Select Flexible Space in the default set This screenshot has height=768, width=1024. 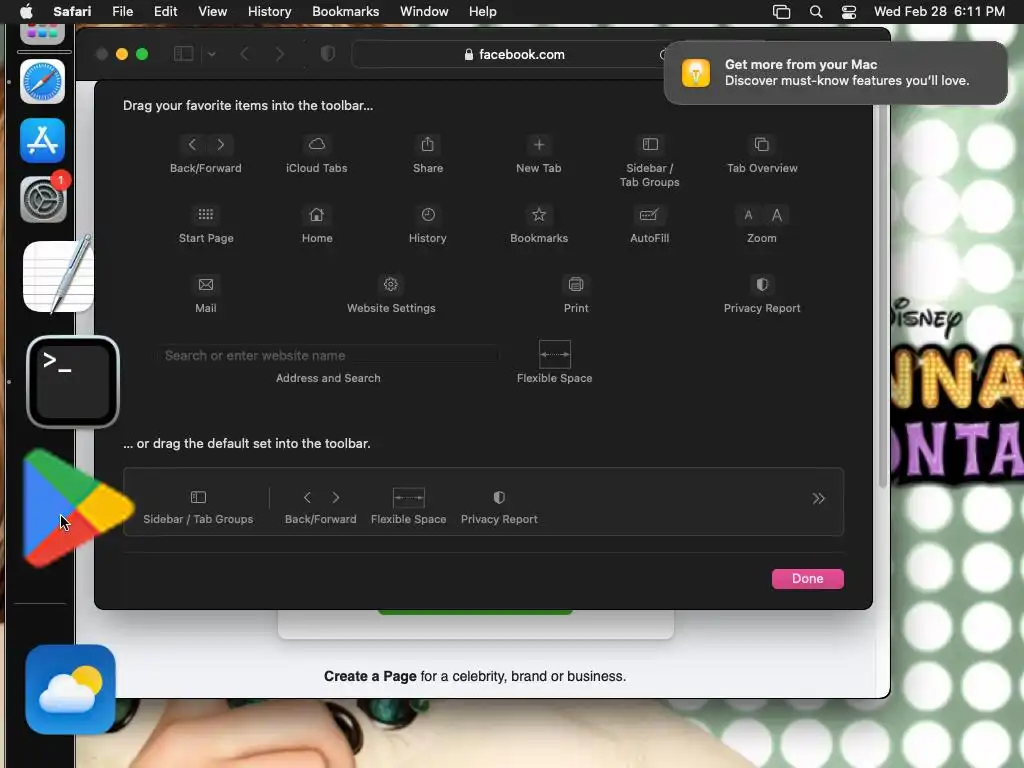click(409, 506)
